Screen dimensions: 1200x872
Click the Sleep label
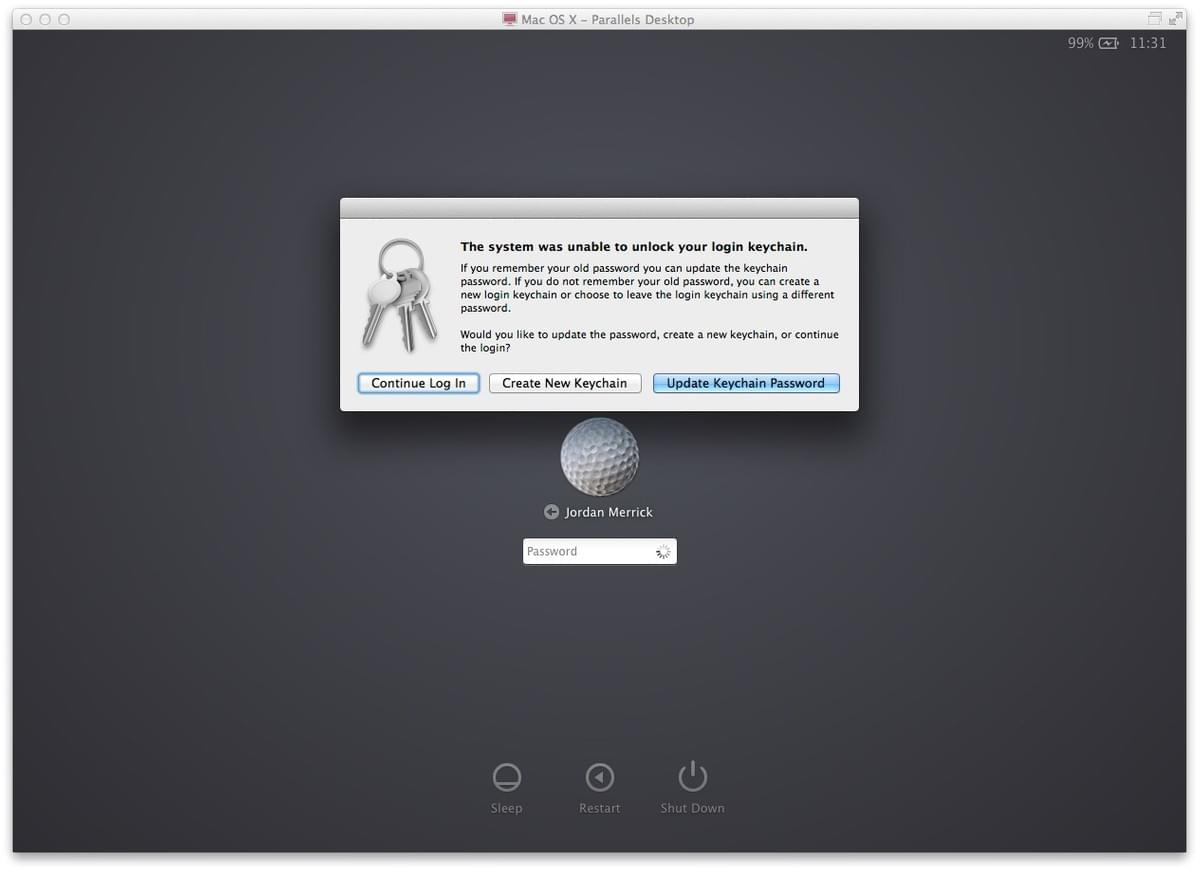[507, 808]
